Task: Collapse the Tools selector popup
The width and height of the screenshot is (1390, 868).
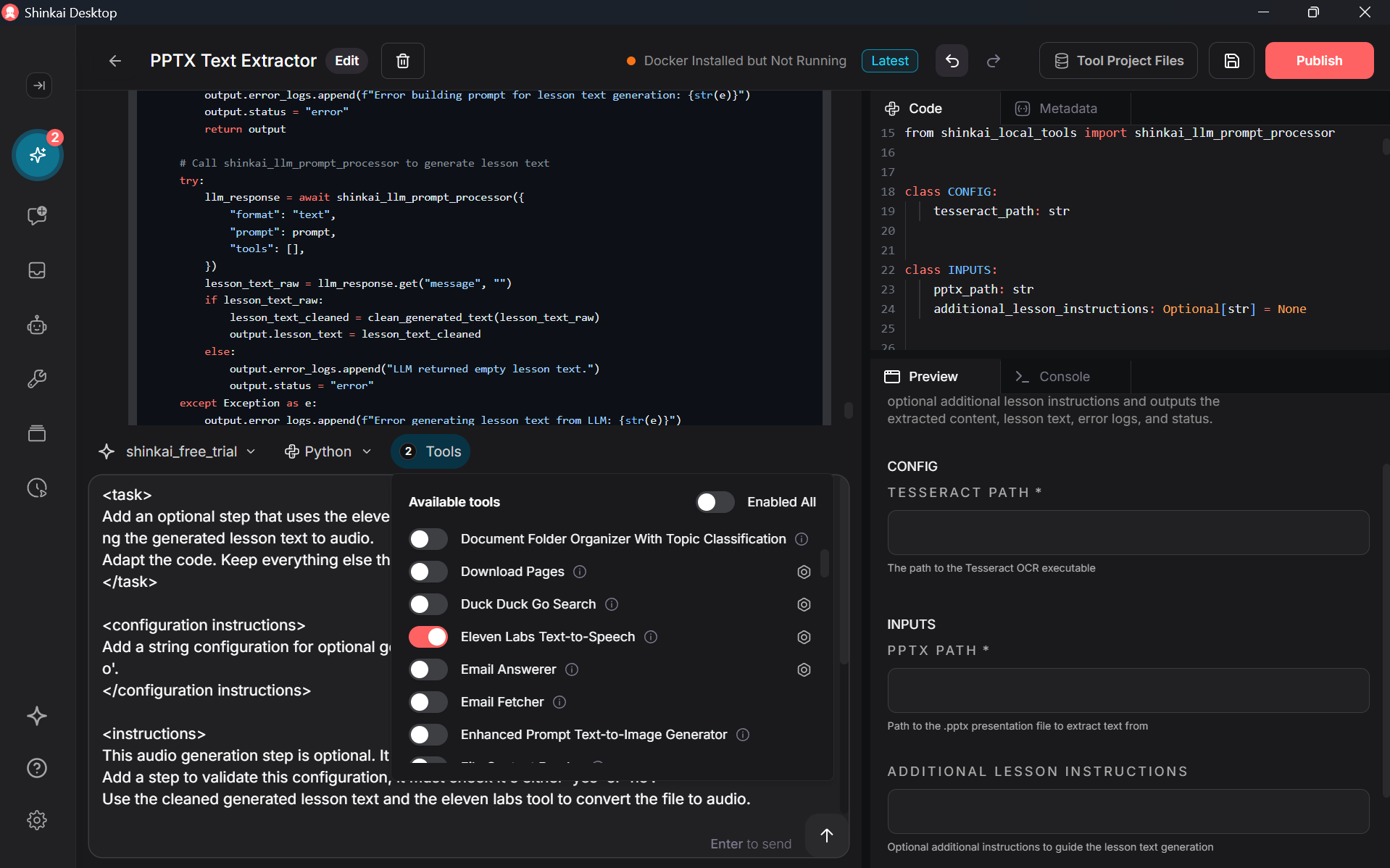Action: 430,451
